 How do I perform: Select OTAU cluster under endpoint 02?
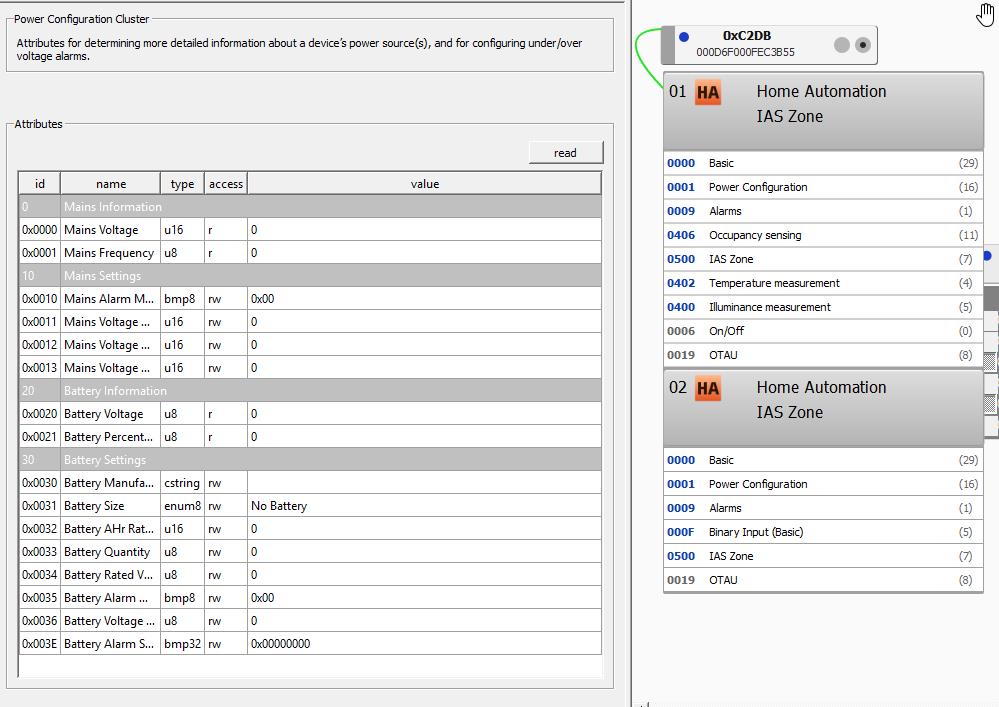point(823,580)
